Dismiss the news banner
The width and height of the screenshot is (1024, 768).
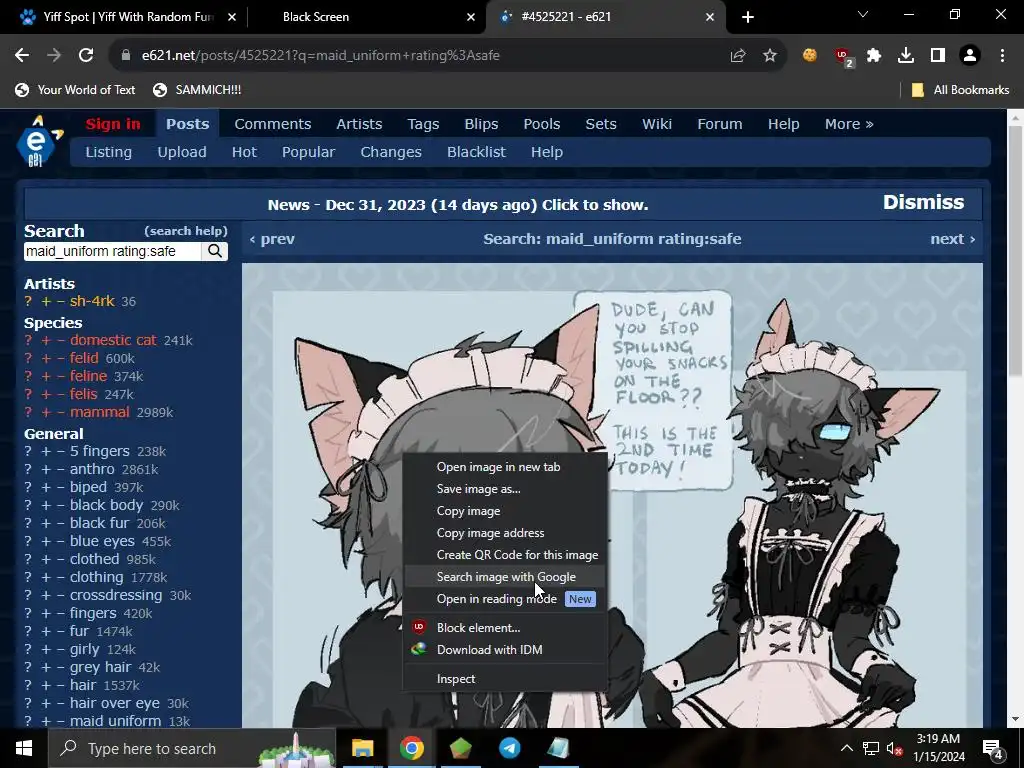click(x=923, y=202)
